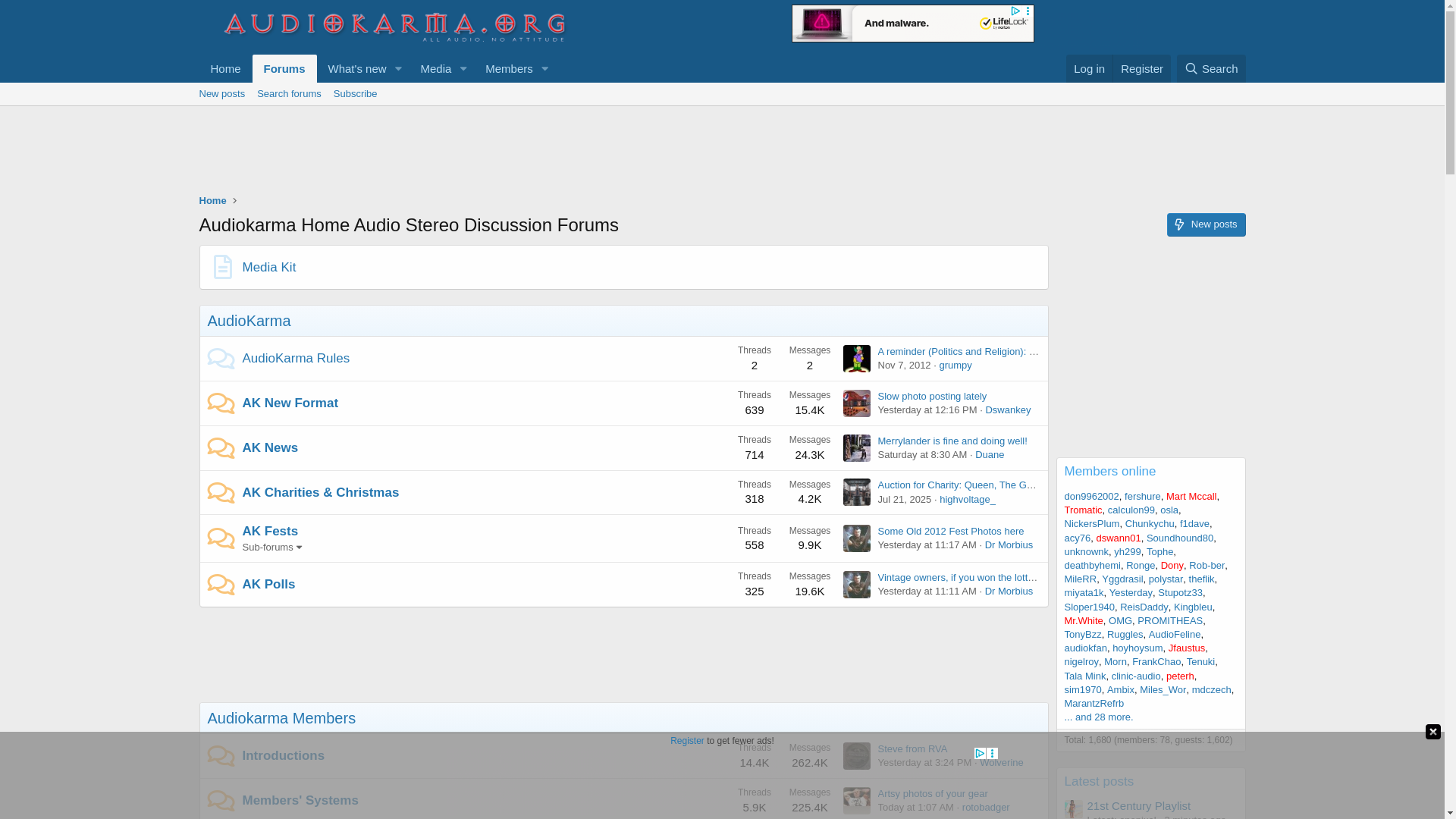Open the AK Fests forum
The width and height of the screenshot is (1456, 819).
coord(270,532)
